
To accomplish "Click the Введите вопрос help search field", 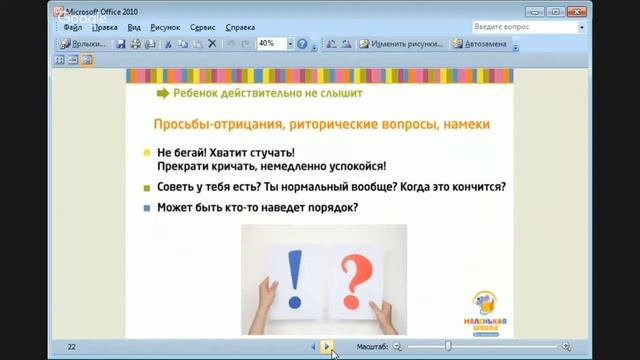I will pos(525,27).
